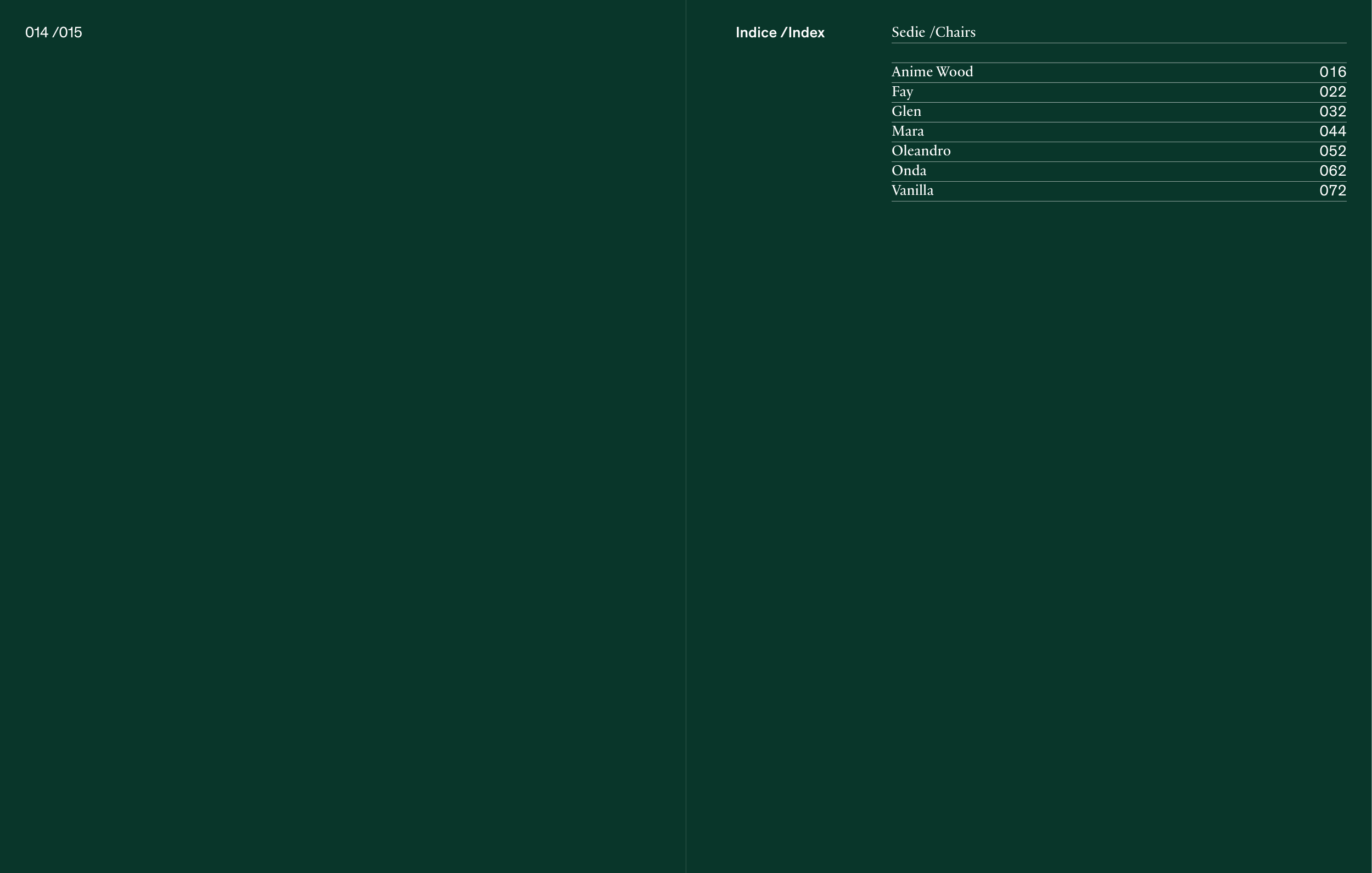Open the Mara chair entry
The image size is (1372, 873).
point(908,131)
